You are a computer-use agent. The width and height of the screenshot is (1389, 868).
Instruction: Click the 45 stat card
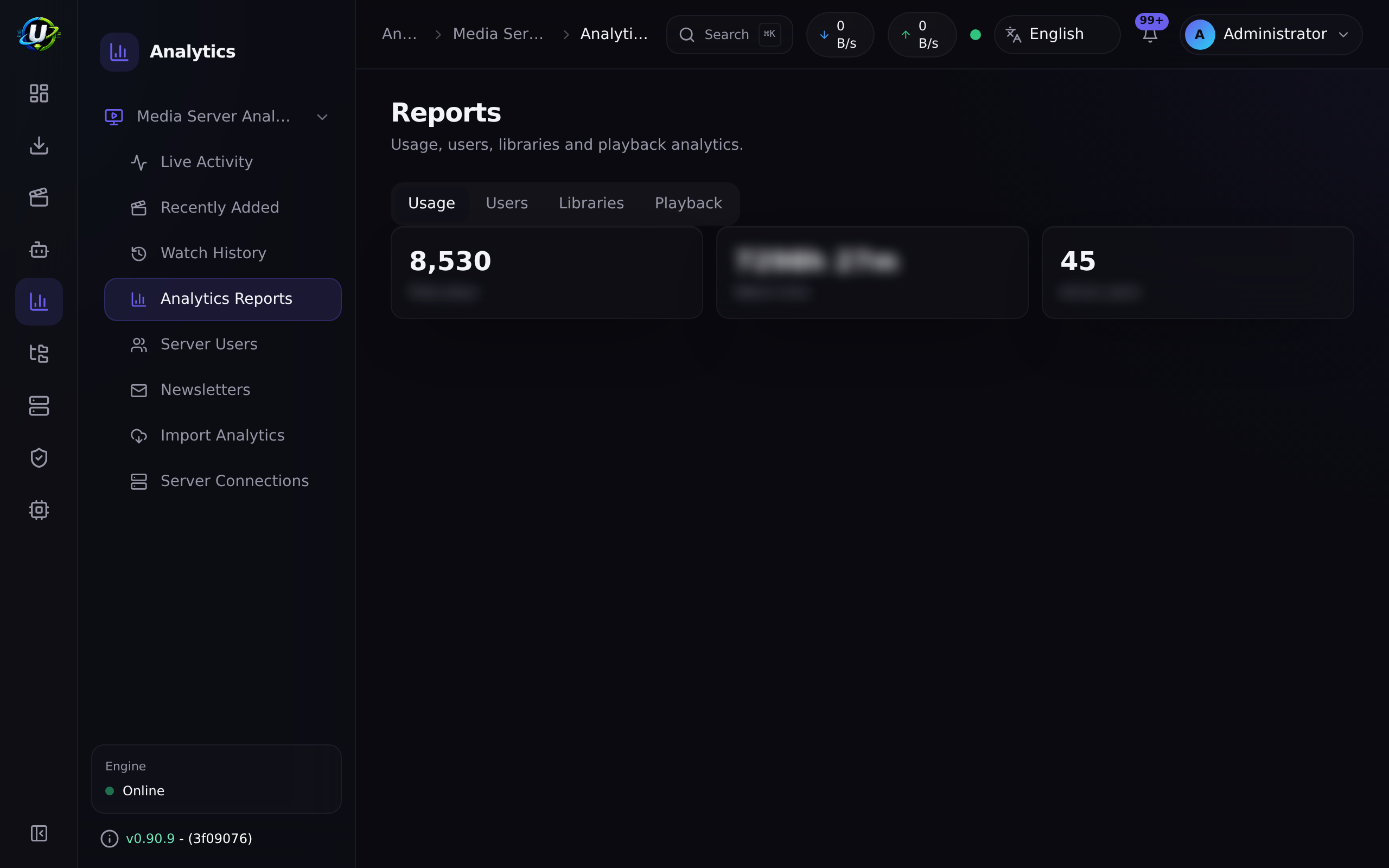click(1197, 273)
